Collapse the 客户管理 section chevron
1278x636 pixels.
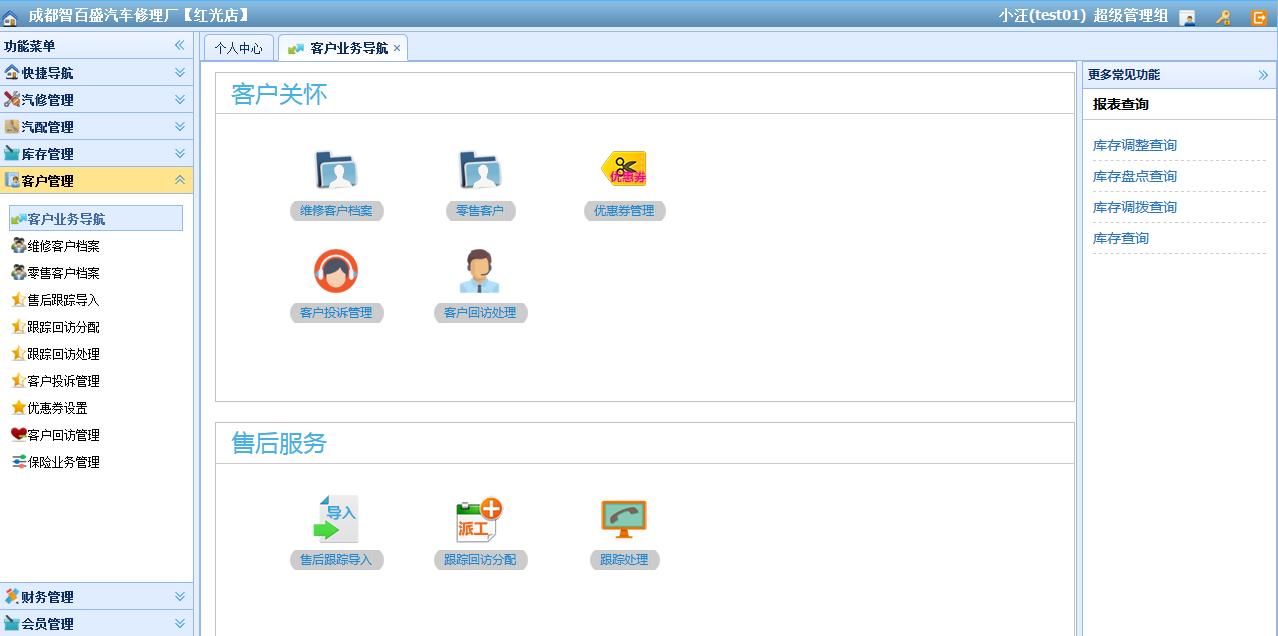[x=180, y=180]
